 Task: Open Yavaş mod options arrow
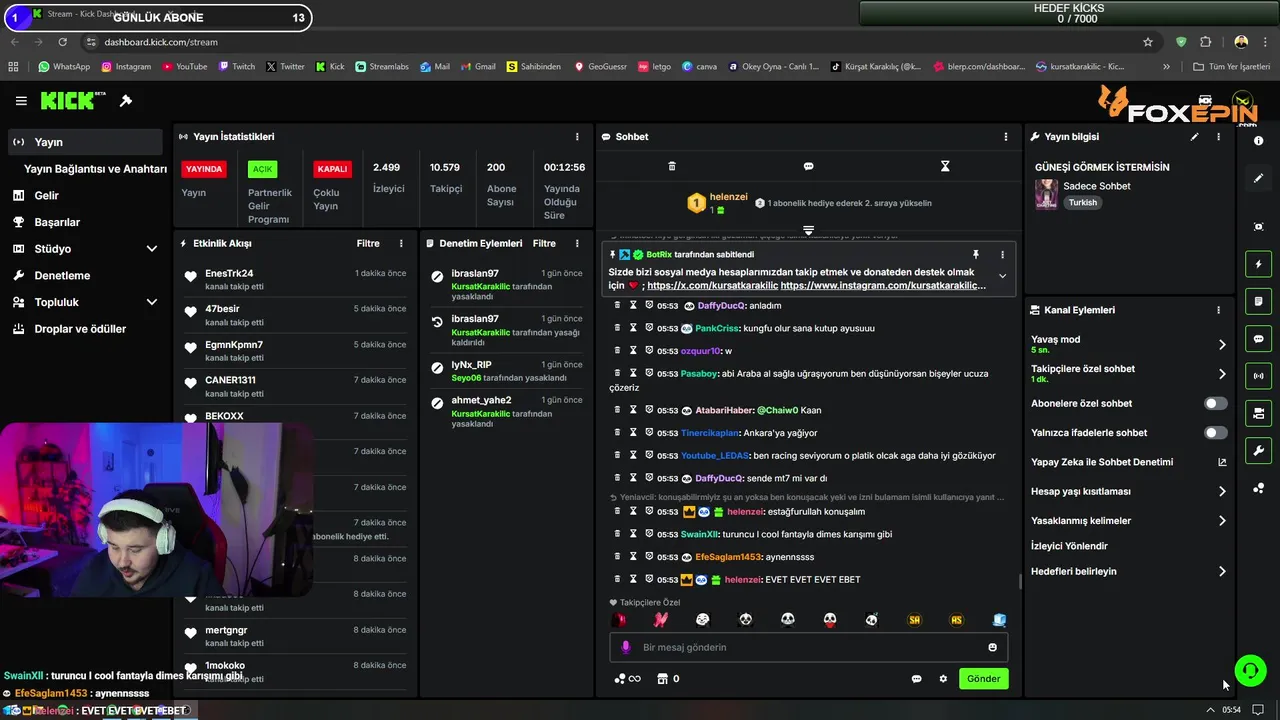click(x=1222, y=345)
